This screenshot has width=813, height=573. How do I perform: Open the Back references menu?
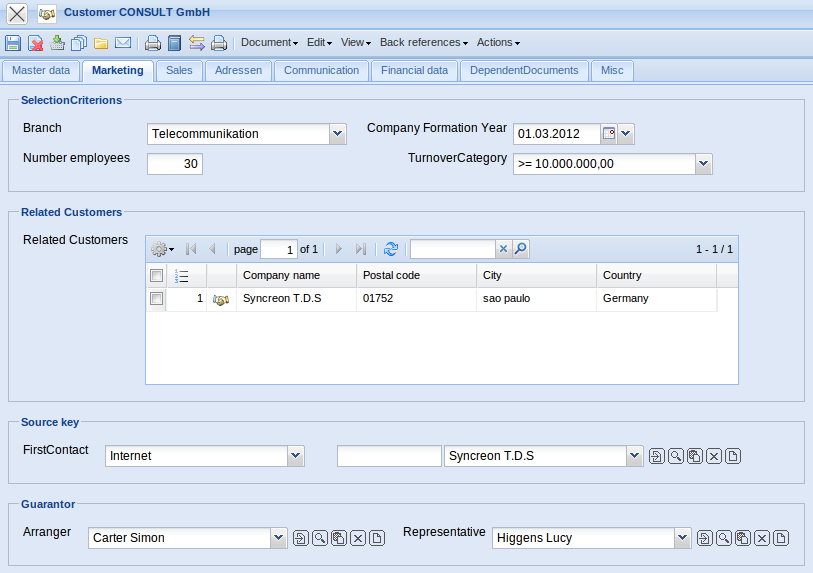(x=423, y=43)
